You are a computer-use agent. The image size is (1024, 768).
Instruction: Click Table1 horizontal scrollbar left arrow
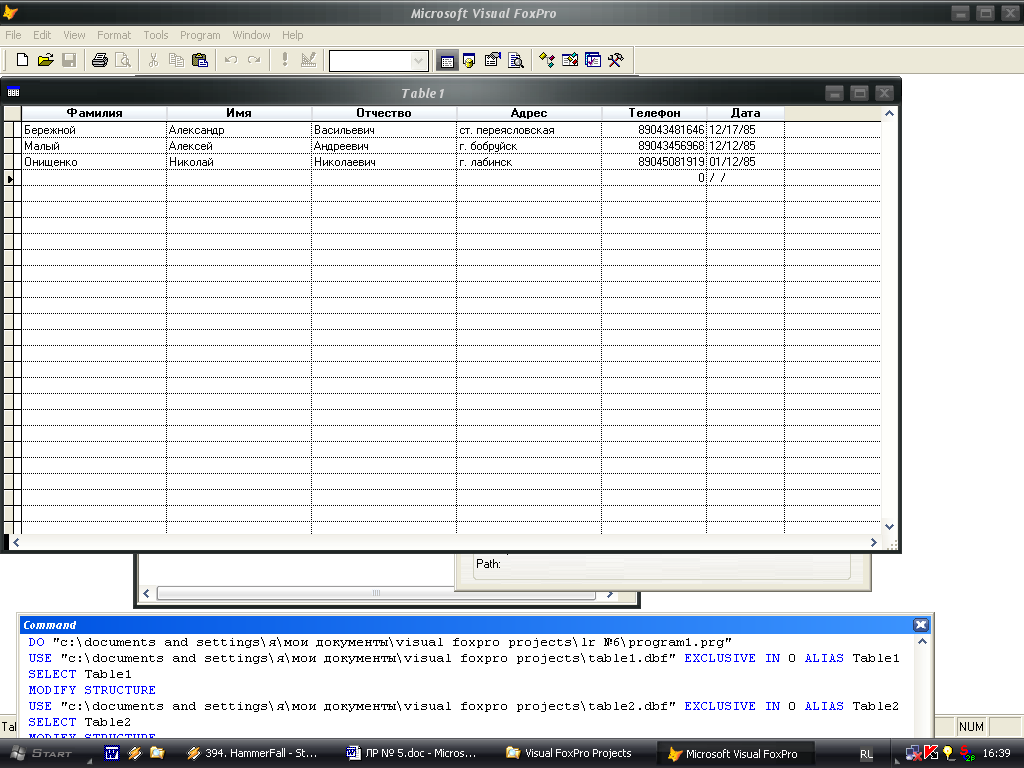16,542
